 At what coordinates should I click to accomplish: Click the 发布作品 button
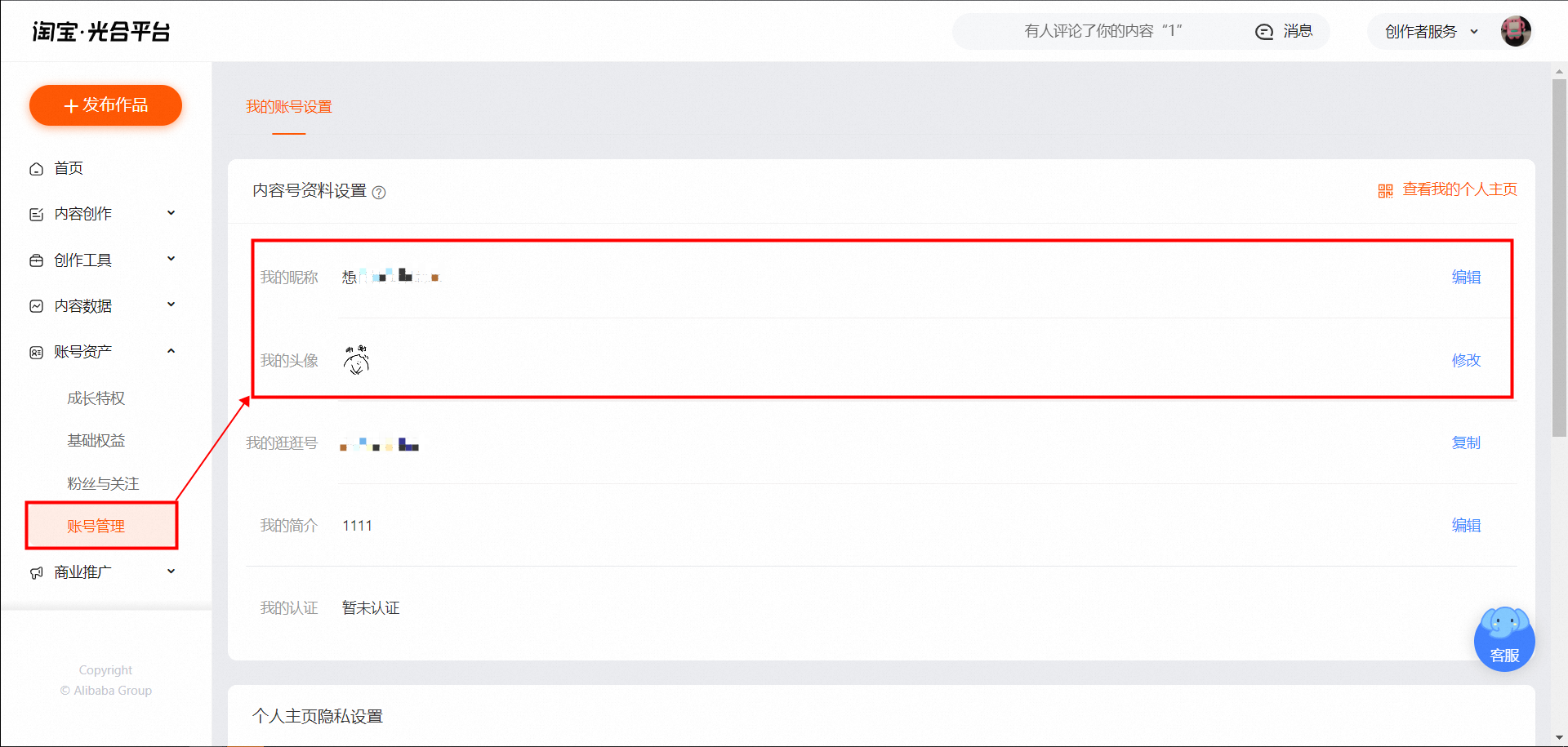coord(105,105)
